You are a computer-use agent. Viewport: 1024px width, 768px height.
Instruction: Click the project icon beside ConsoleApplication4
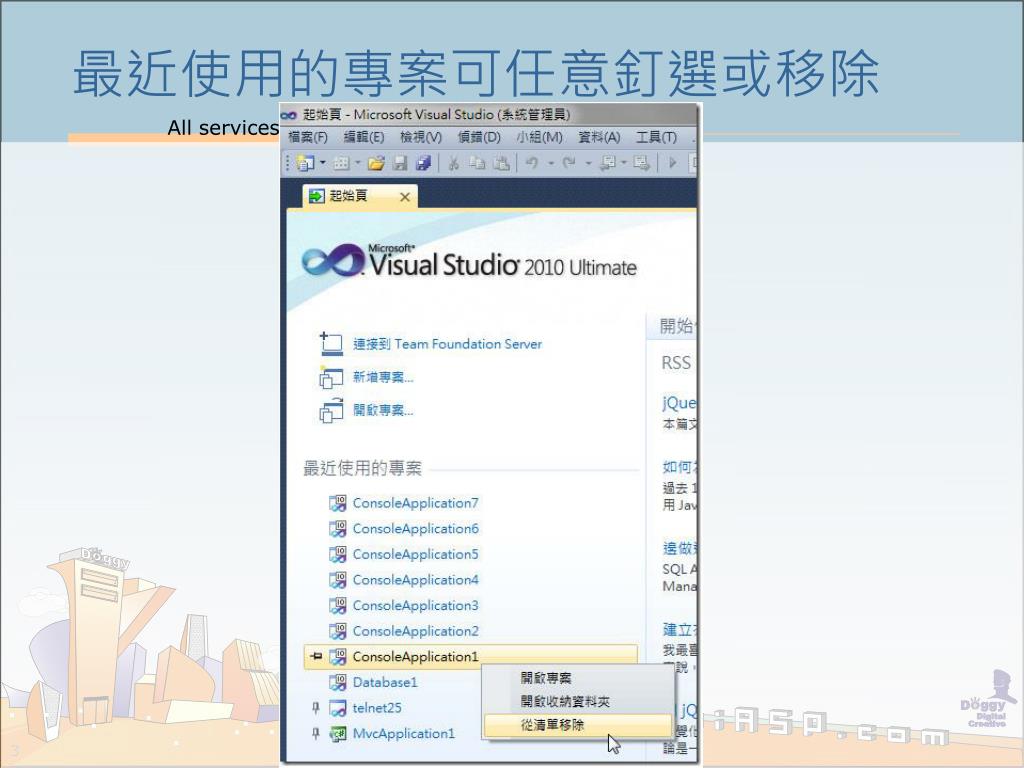pyautogui.click(x=337, y=580)
